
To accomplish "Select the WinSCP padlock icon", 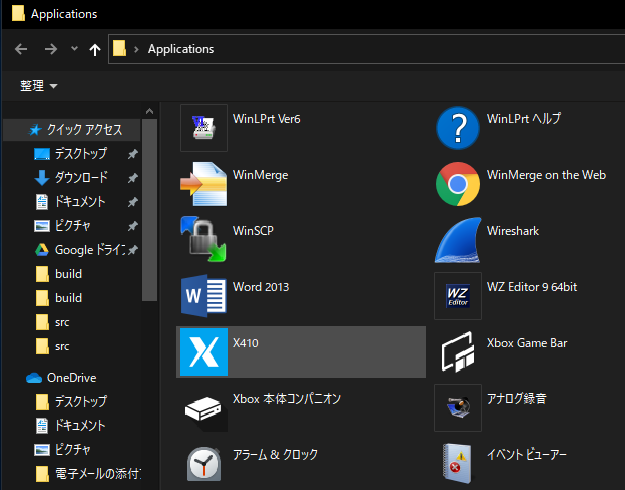I will pyautogui.click(x=204, y=239).
